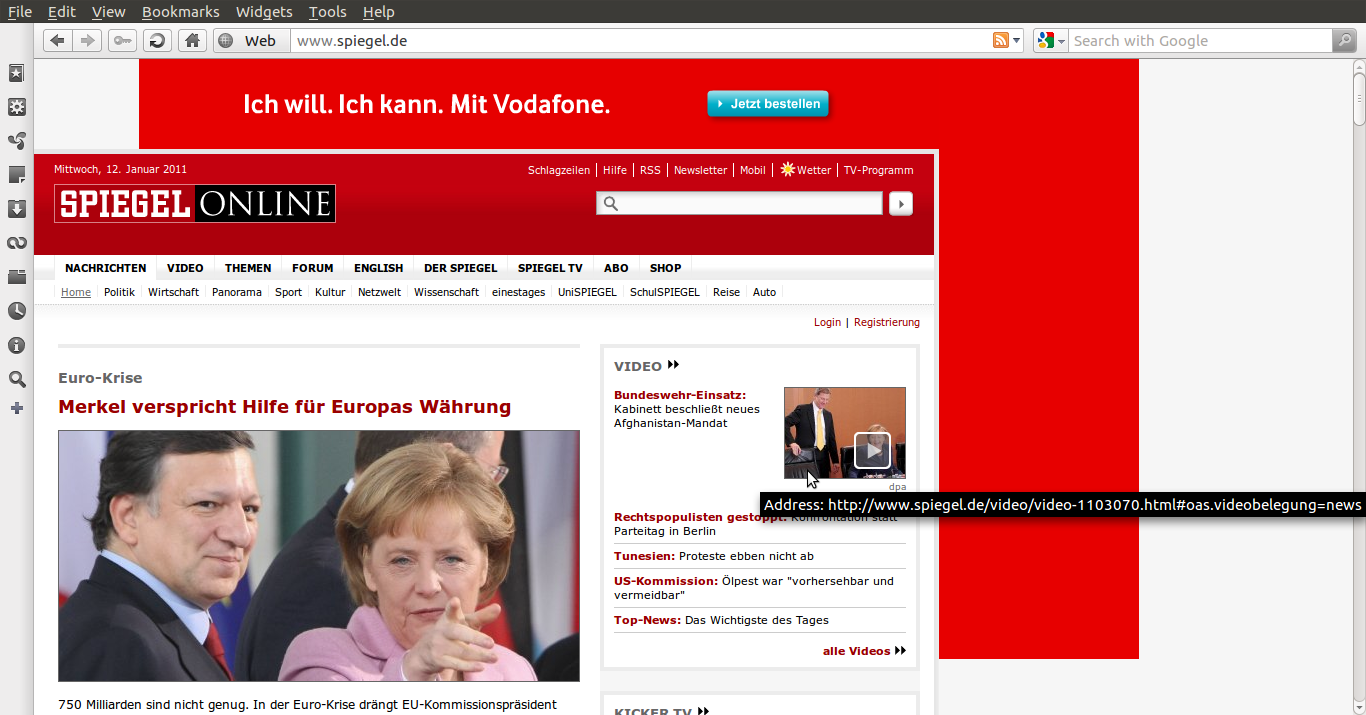Open the Registrierung link

(x=886, y=322)
